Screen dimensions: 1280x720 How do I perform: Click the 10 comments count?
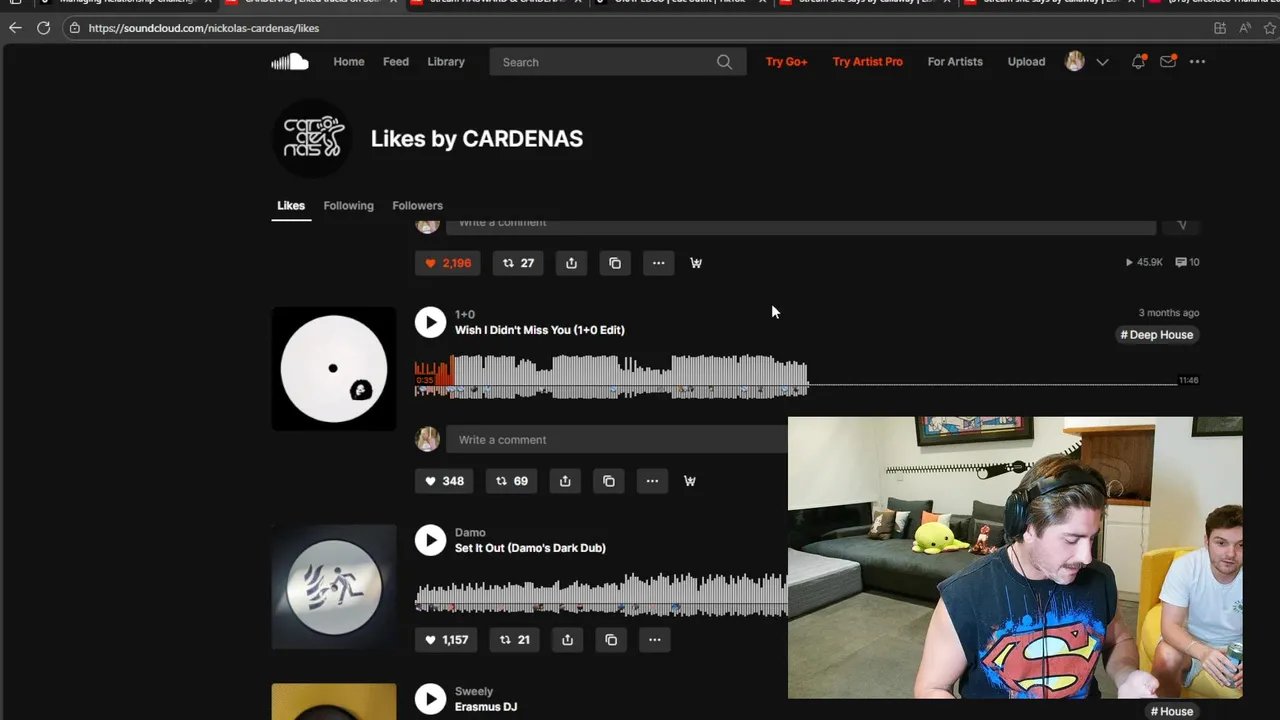point(1187,263)
